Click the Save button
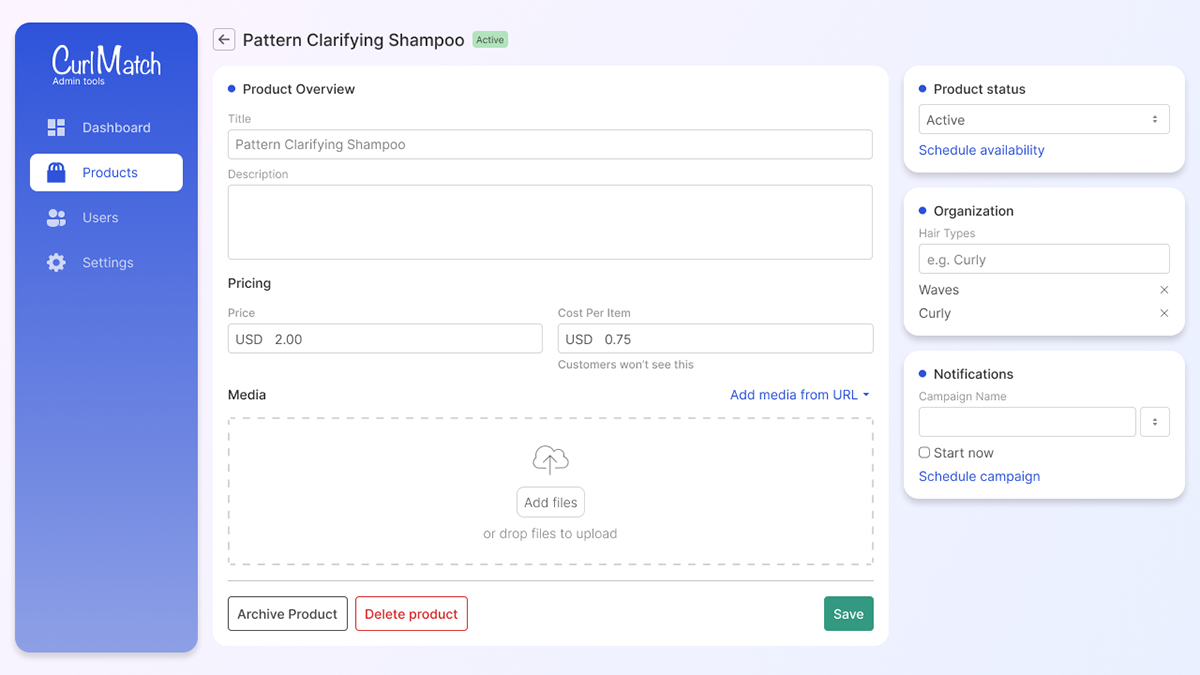 tap(848, 614)
